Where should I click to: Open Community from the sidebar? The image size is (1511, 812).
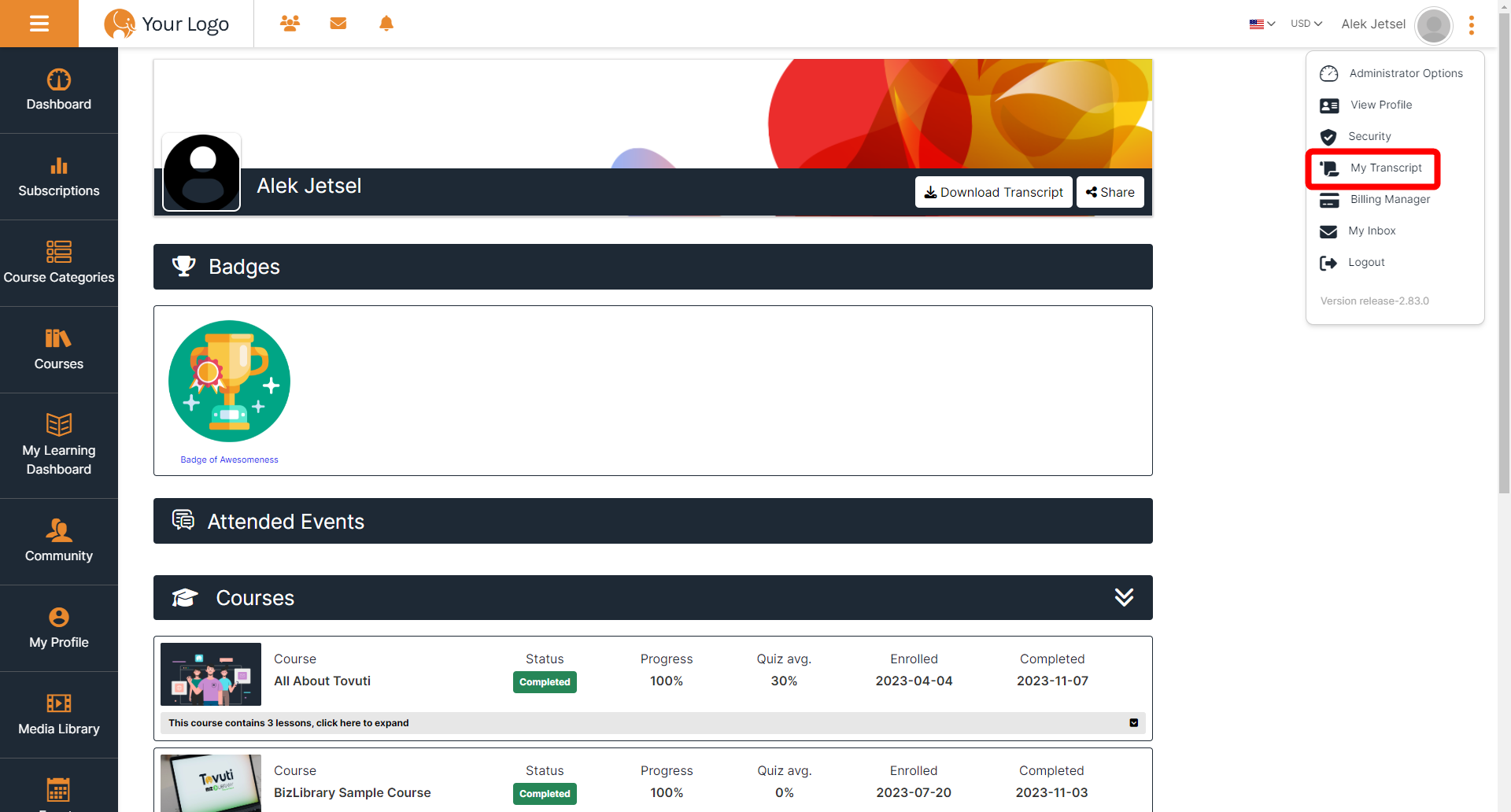pyautogui.click(x=59, y=542)
